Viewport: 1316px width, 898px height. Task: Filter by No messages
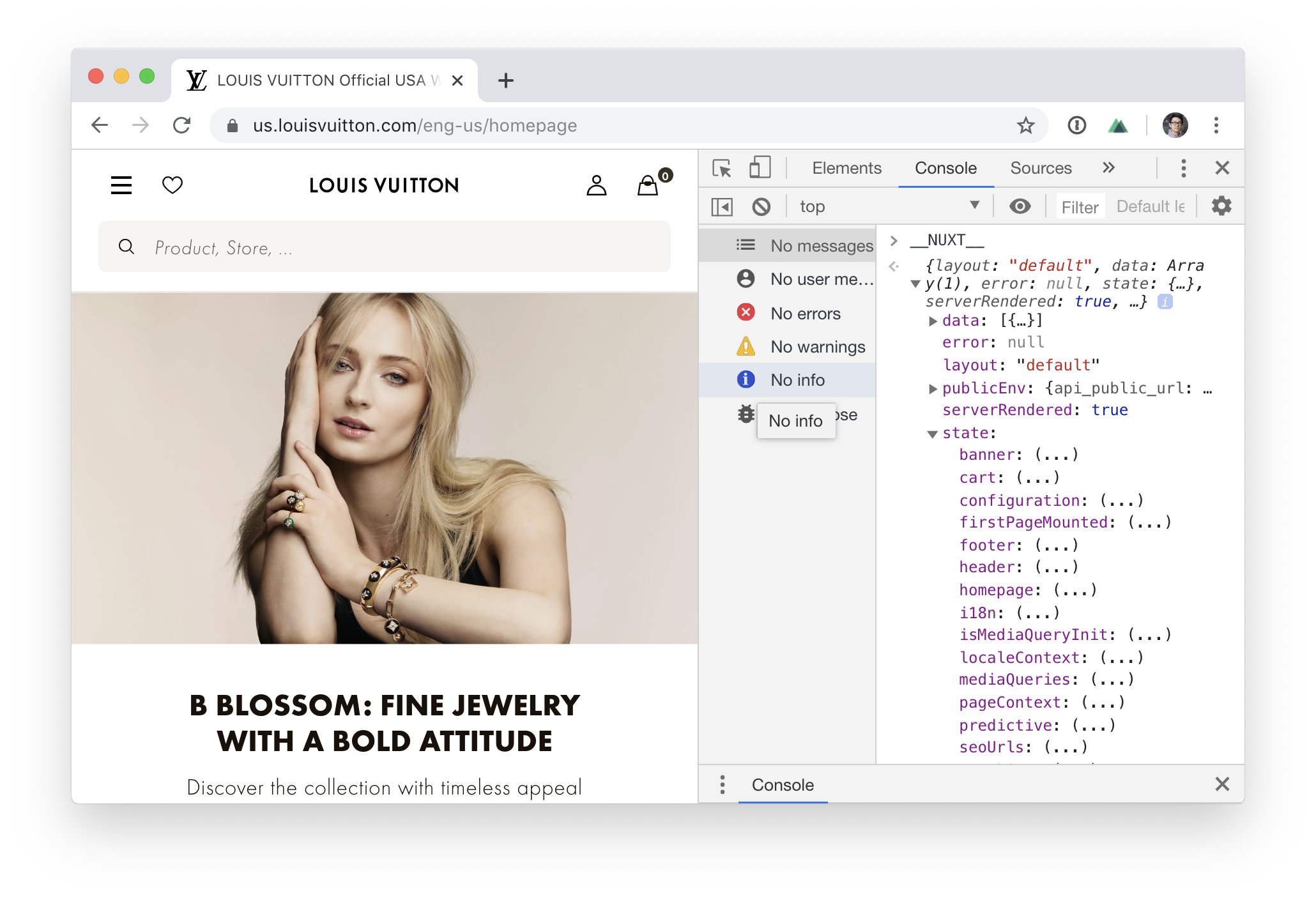tap(787, 245)
